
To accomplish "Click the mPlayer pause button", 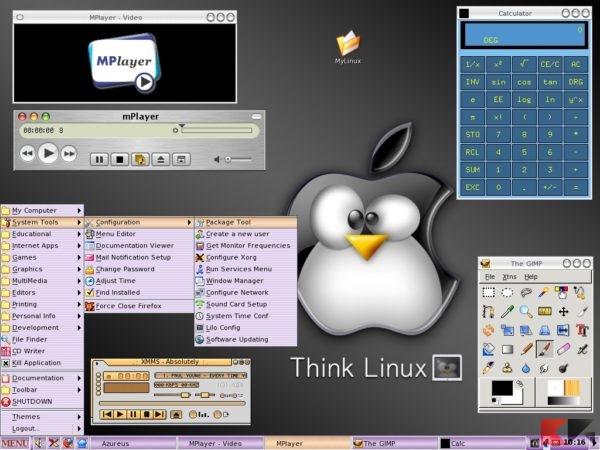I will tap(99, 159).
